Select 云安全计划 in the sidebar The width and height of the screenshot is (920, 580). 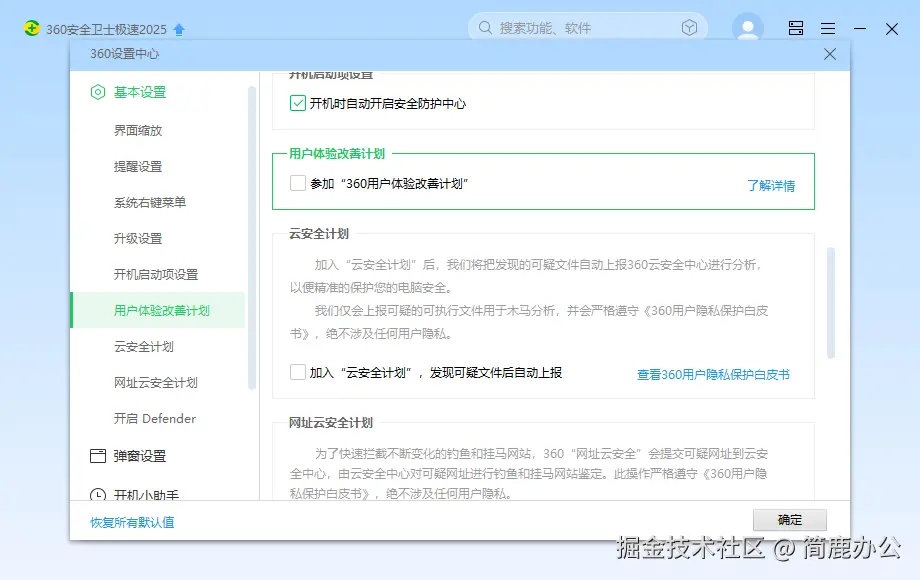pos(144,347)
